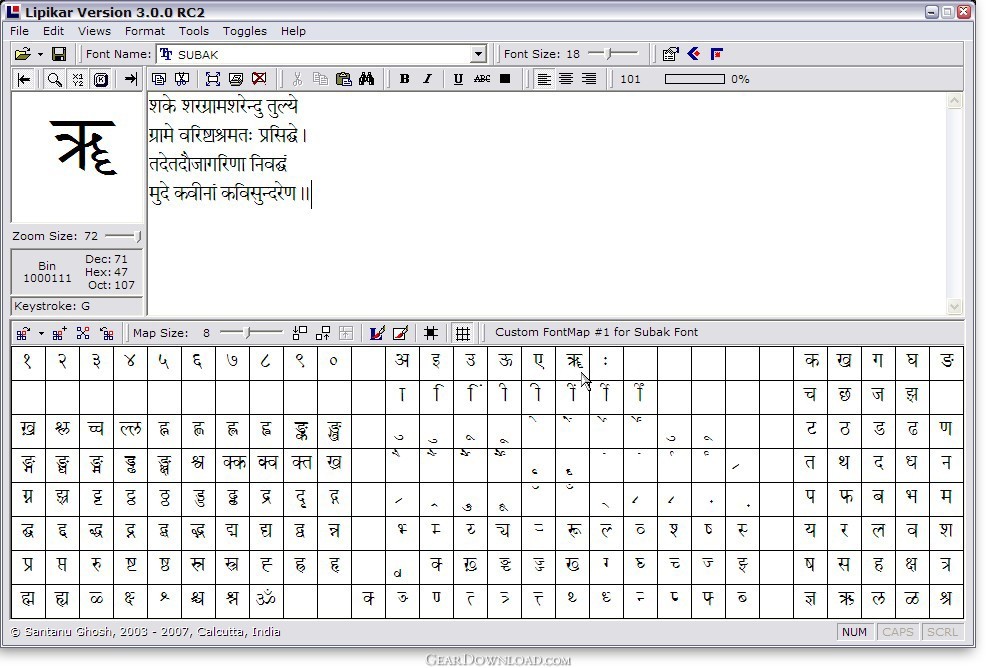Open the Format menu
The height and width of the screenshot is (668, 996).
(144, 31)
